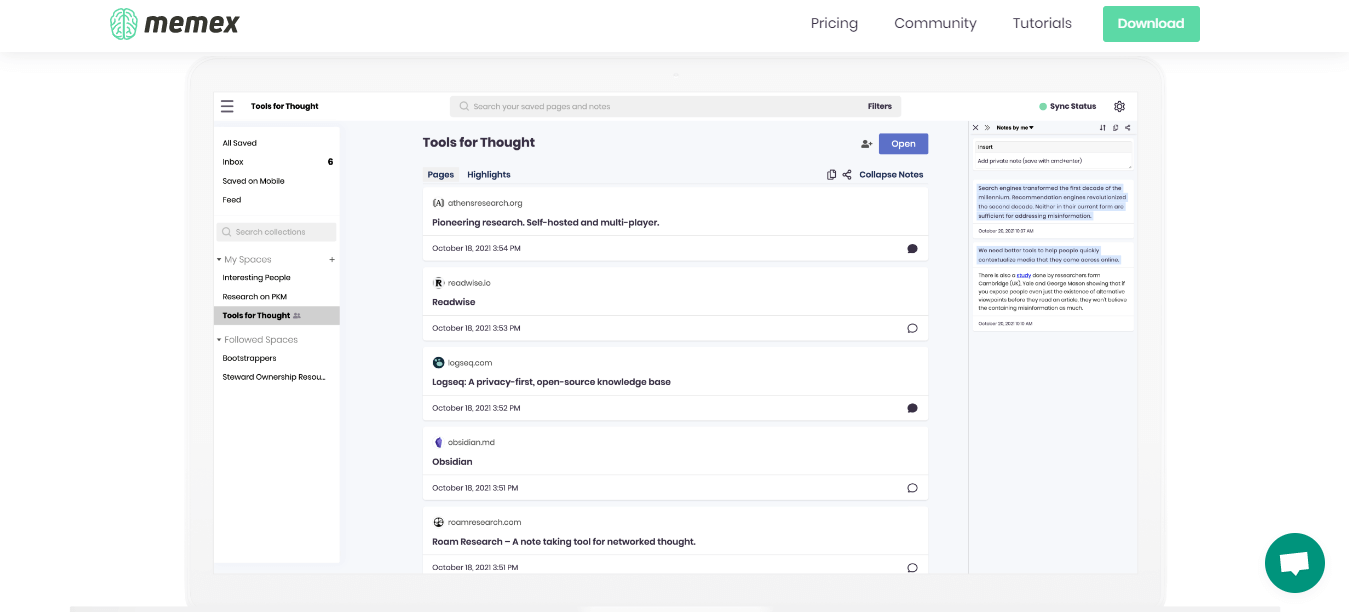Open the hamburger sidebar menu
Screen dimensions: 1349x612
click(x=227, y=106)
